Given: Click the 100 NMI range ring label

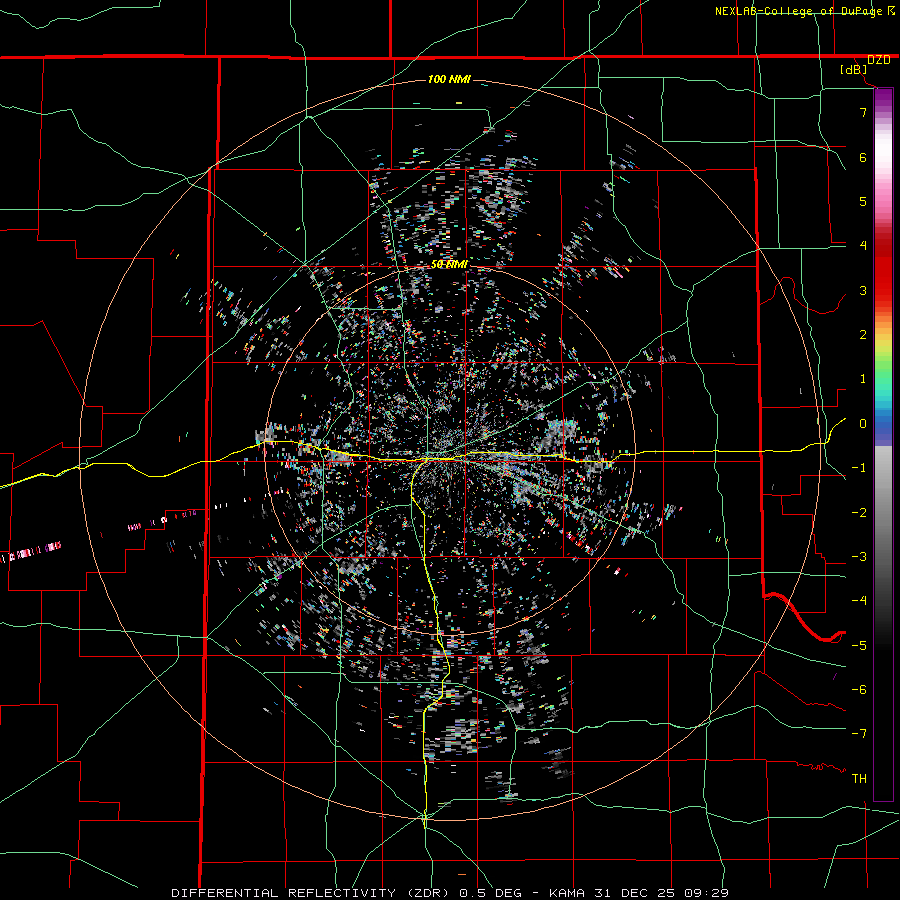Looking at the screenshot, I should point(449,79).
